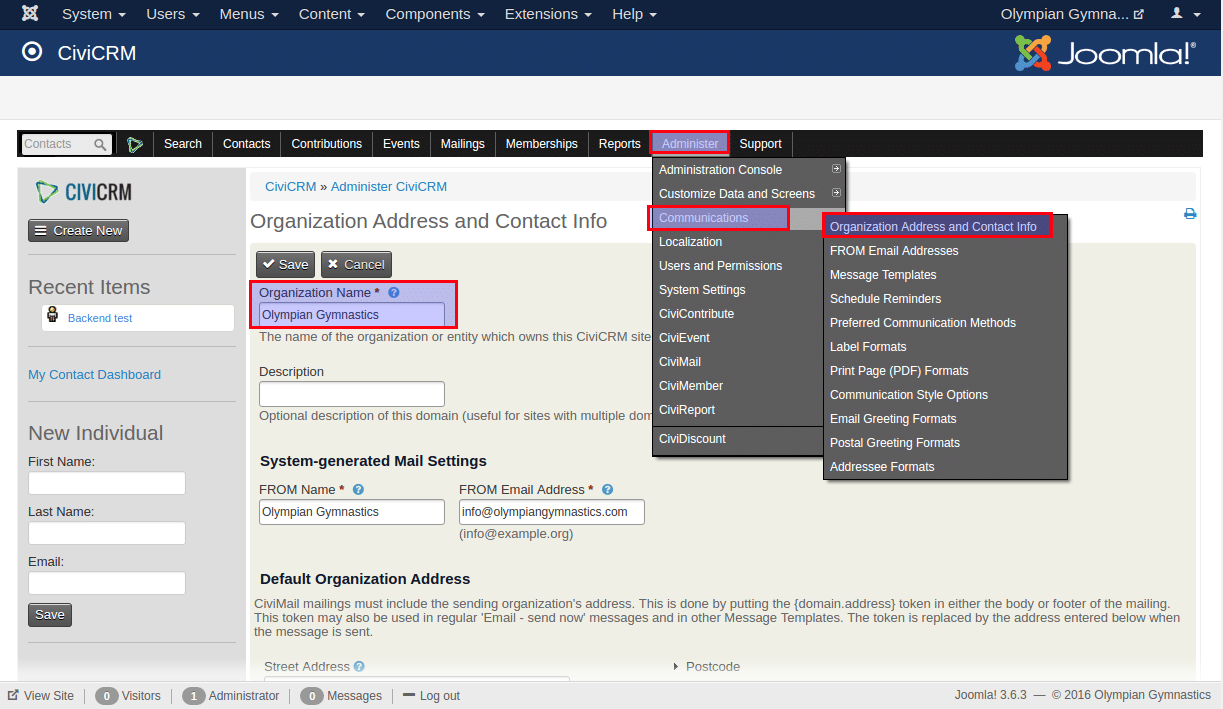Click Save under the New Individual form
Viewport: 1223px width, 709px height.
(x=50, y=615)
